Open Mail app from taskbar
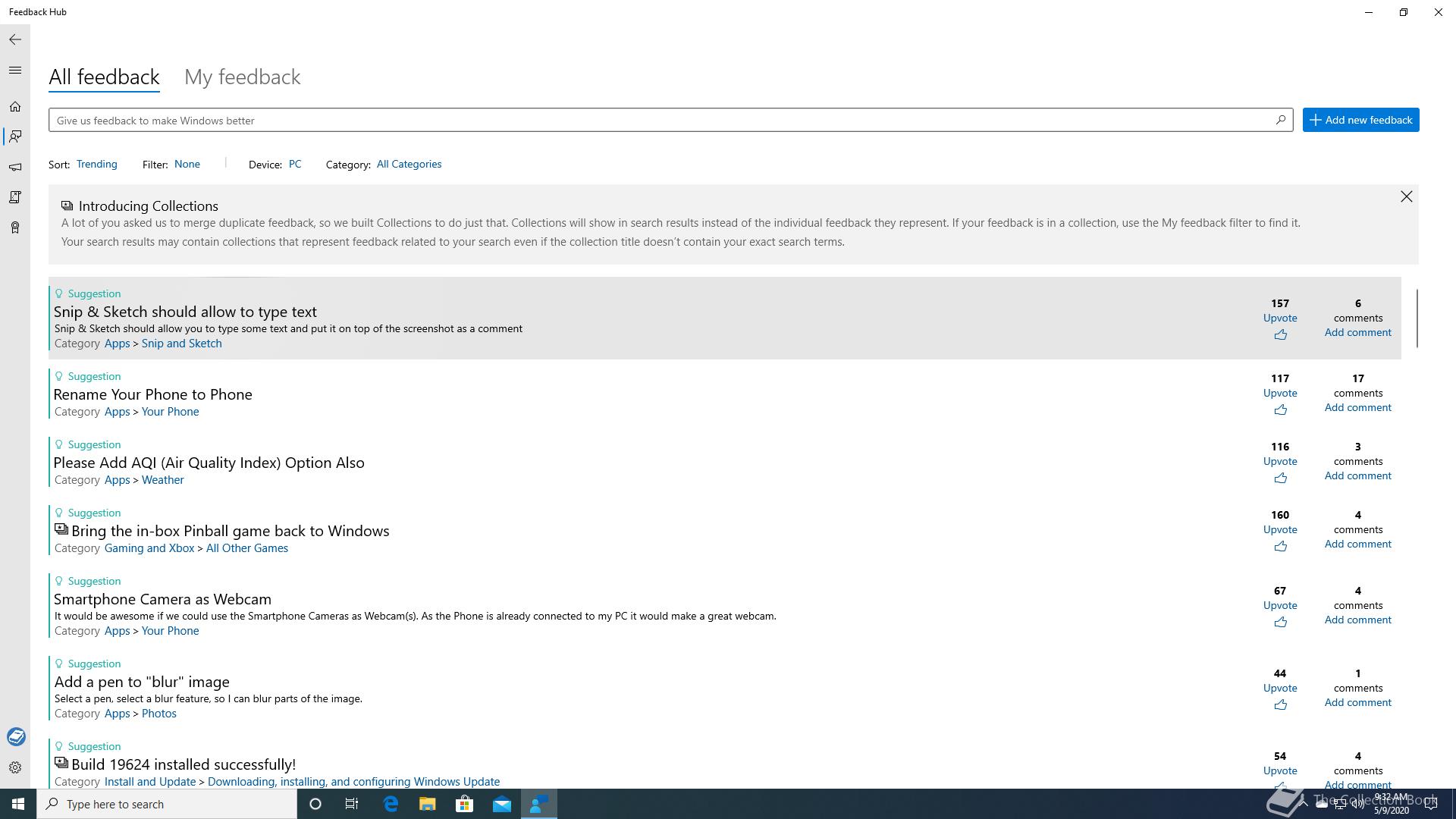1456x819 pixels. pyautogui.click(x=502, y=804)
